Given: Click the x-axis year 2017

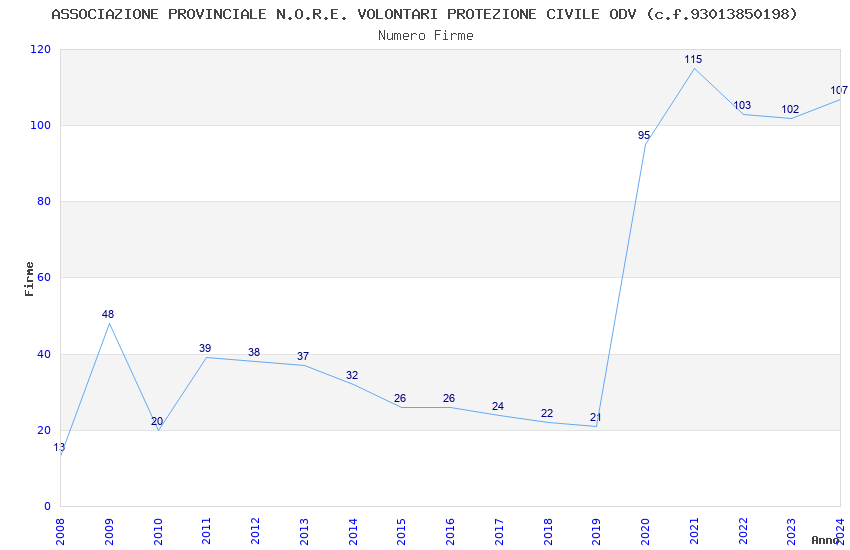Looking at the screenshot, I should pos(499,531).
